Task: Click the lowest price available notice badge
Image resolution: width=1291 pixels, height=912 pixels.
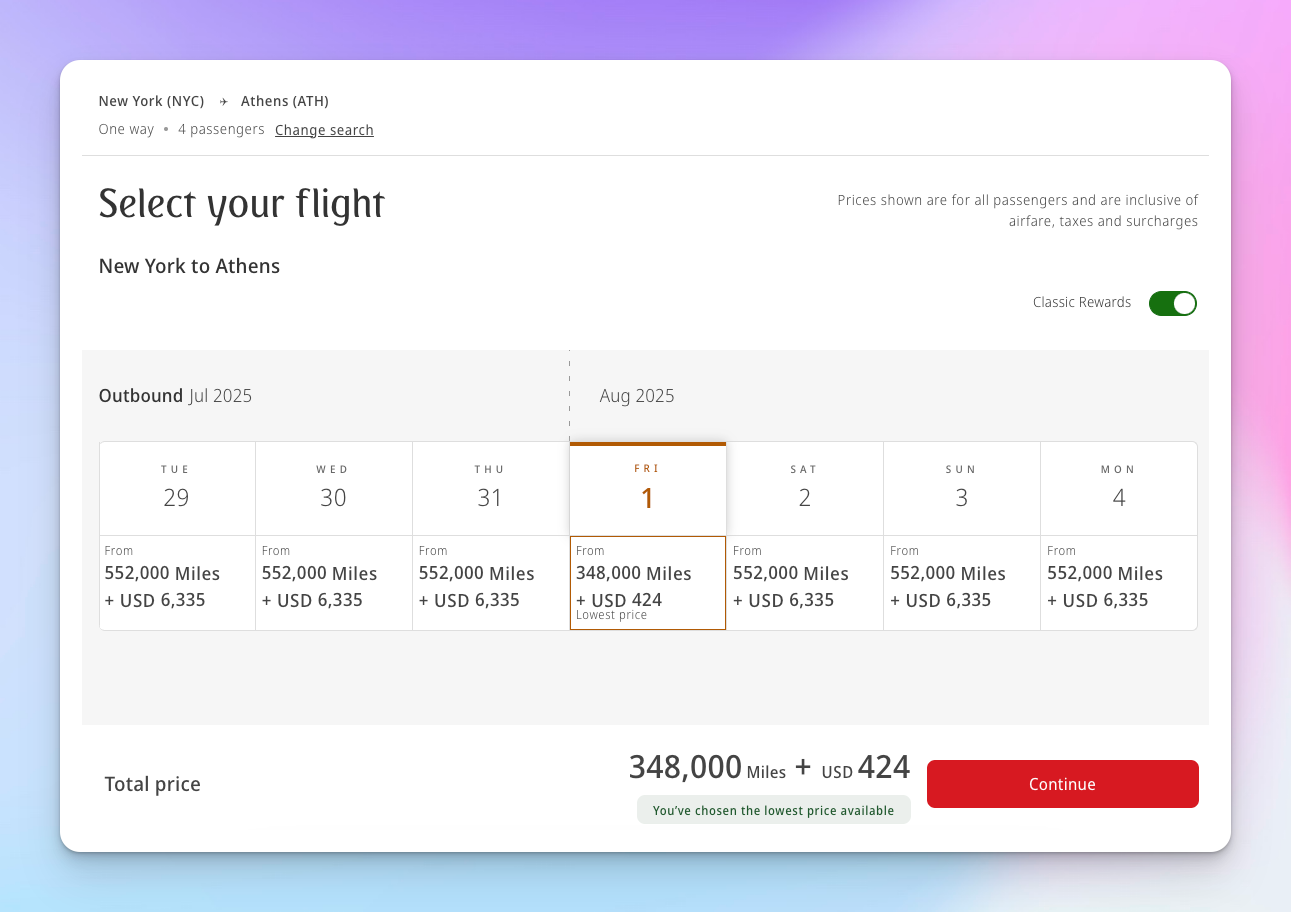Action: (x=774, y=810)
